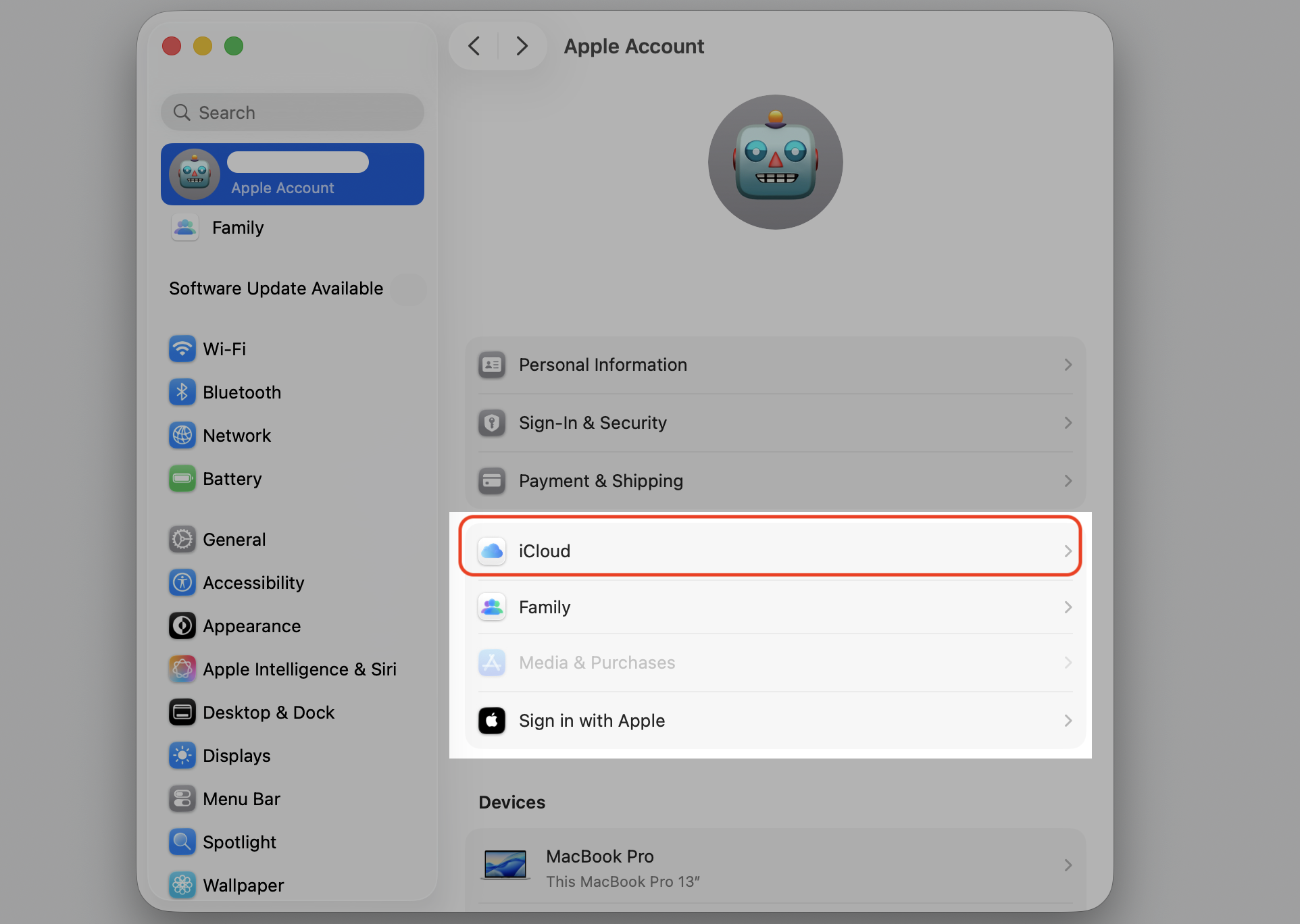The image size is (1300, 924).
Task: Click the Apple Intelligence & Siri icon
Action: coord(182,669)
